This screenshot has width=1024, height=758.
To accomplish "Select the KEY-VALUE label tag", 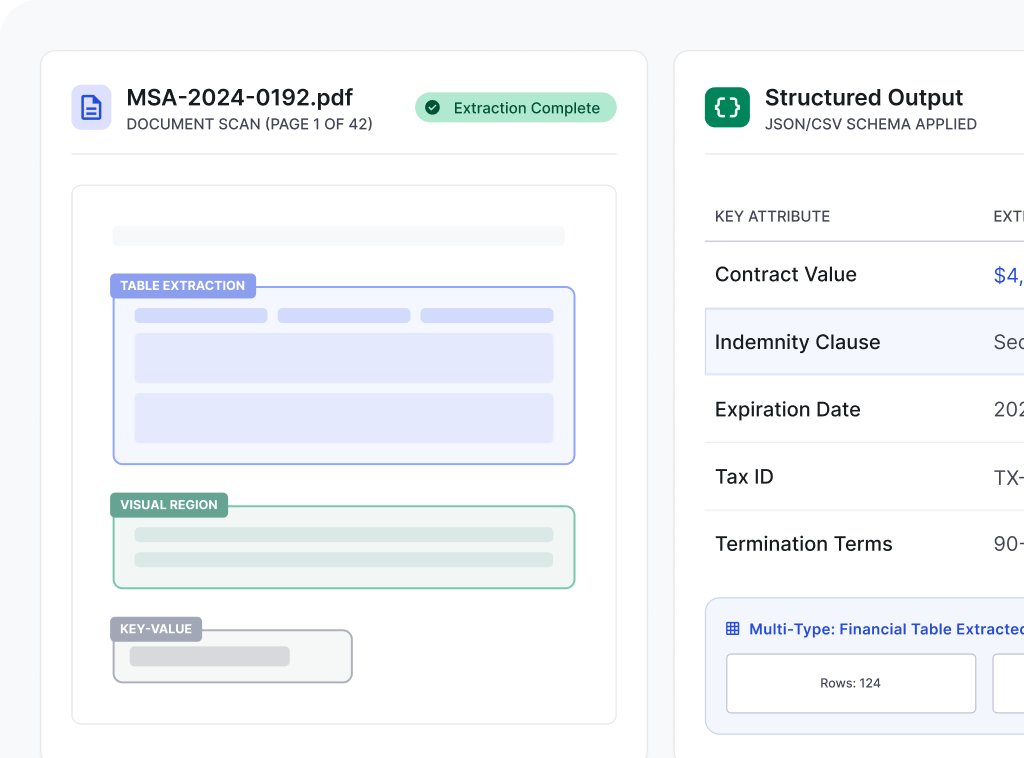I will tap(156, 629).
